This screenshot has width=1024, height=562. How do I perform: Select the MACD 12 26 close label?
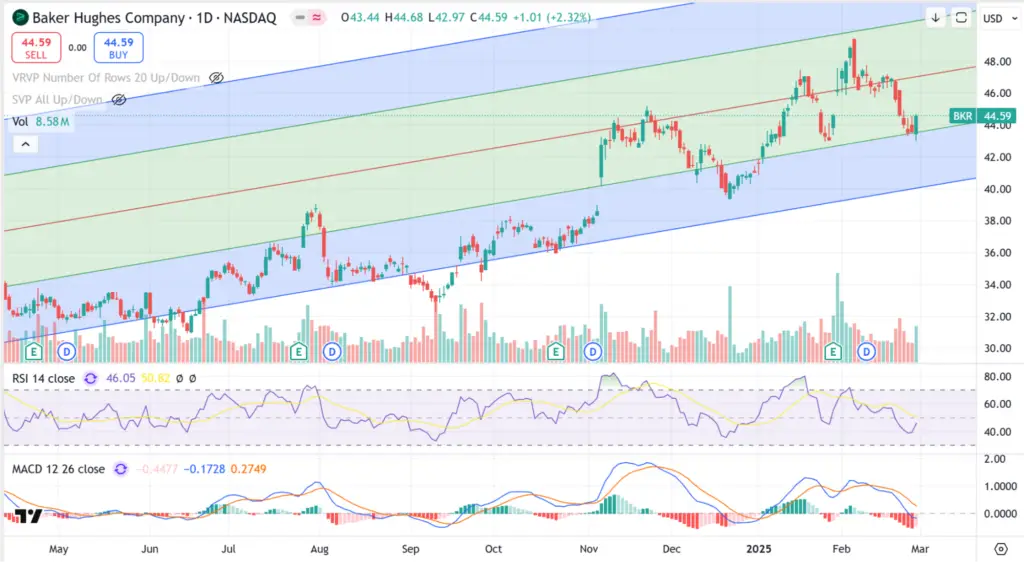click(x=58, y=469)
